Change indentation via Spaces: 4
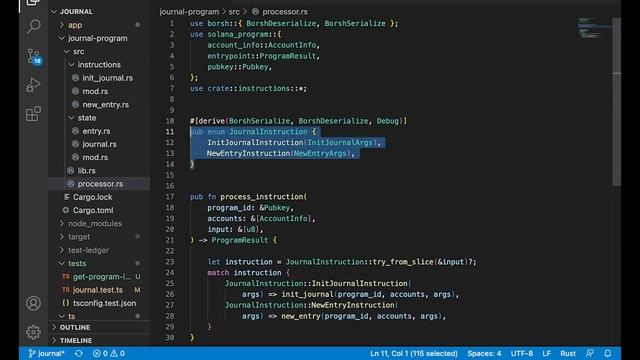Screen dimensions: 640x360 pyautogui.click(x=484, y=353)
